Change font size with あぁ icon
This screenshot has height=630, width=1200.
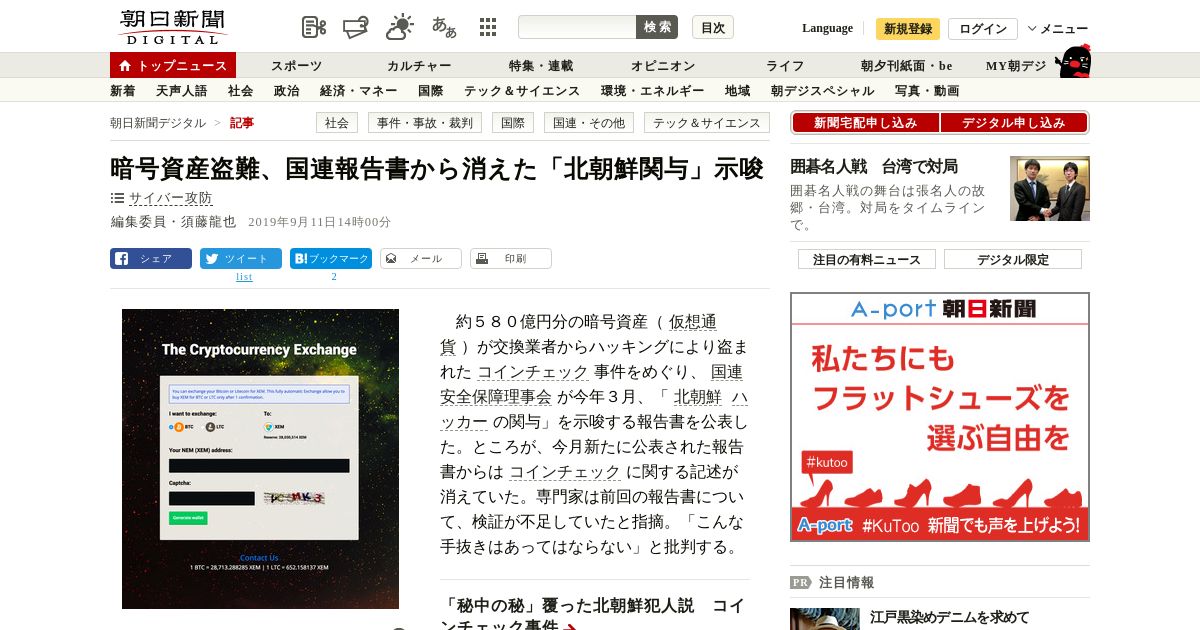444,27
